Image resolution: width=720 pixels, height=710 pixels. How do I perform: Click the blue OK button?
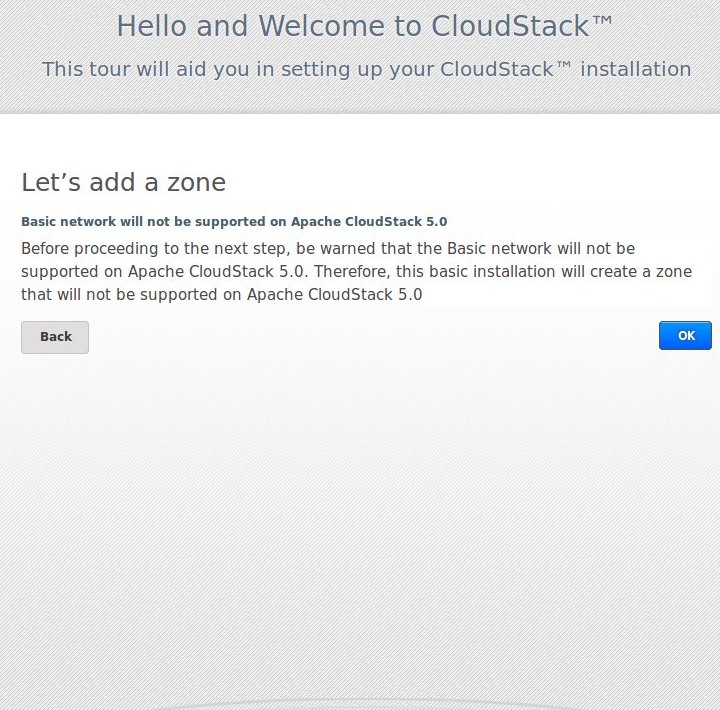pyautogui.click(x=685, y=336)
